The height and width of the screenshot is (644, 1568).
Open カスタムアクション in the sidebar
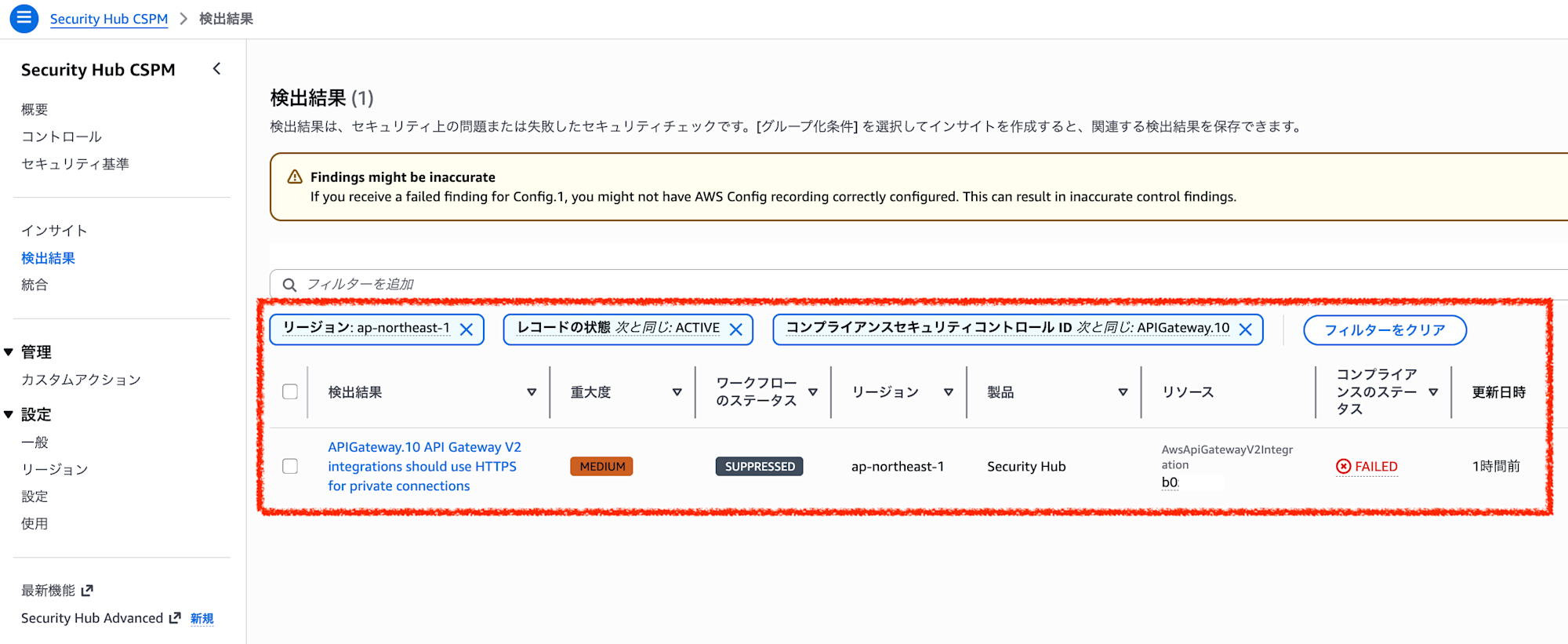click(x=81, y=380)
